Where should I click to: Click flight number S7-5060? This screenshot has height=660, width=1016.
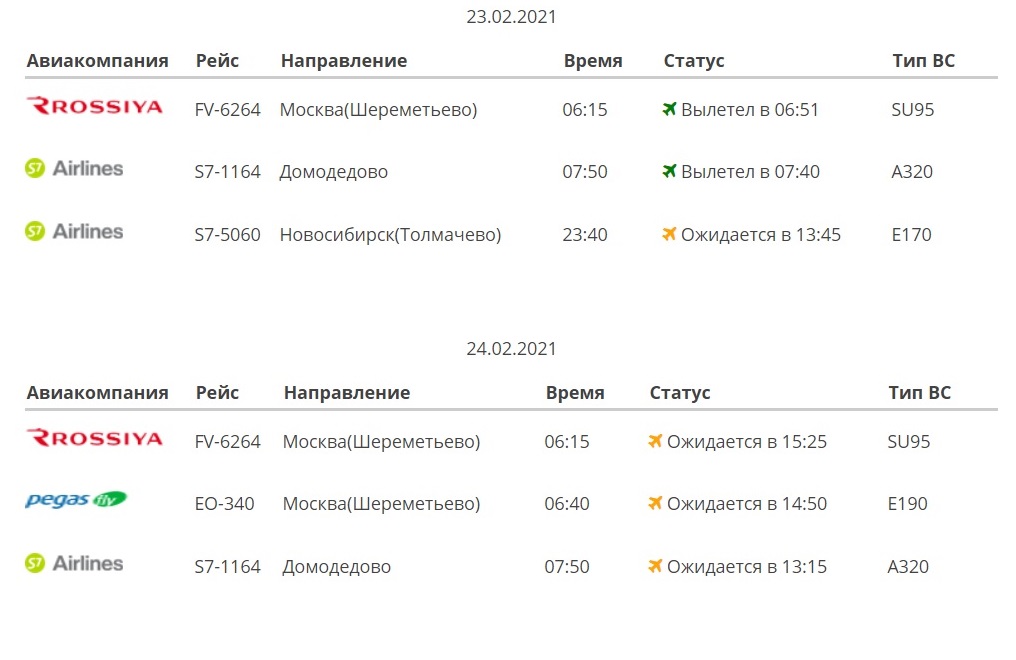tap(227, 235)
